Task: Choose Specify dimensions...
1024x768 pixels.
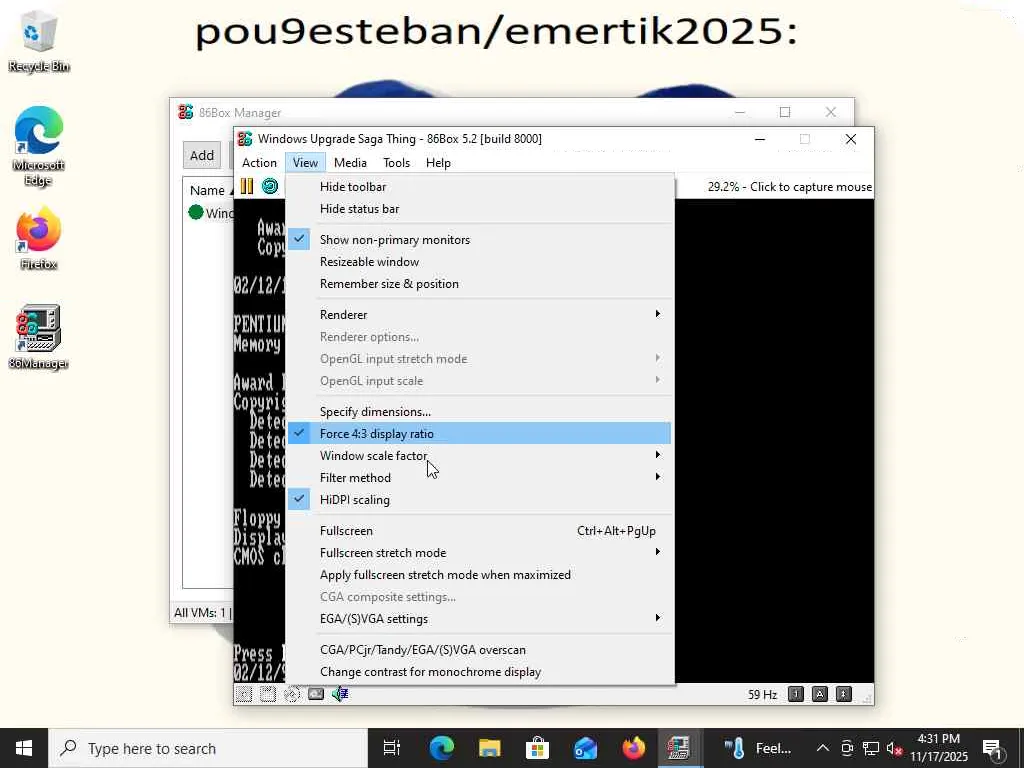Action: point(480,411)
